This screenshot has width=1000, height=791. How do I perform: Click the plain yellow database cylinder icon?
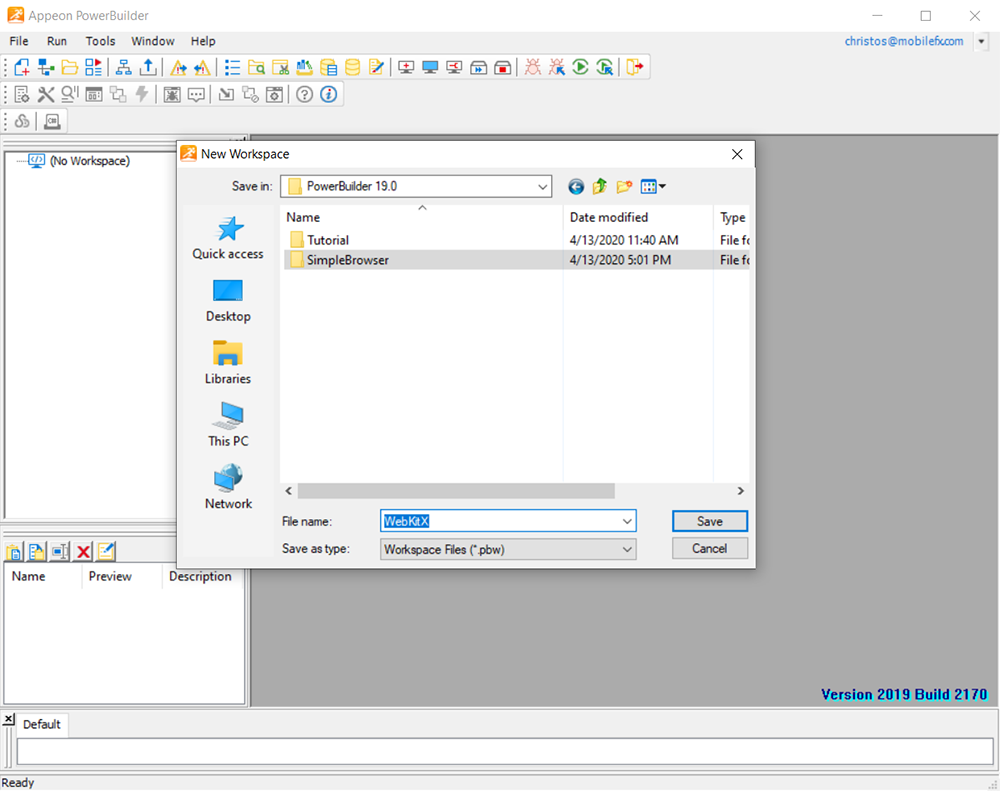[x=352, y=67]
